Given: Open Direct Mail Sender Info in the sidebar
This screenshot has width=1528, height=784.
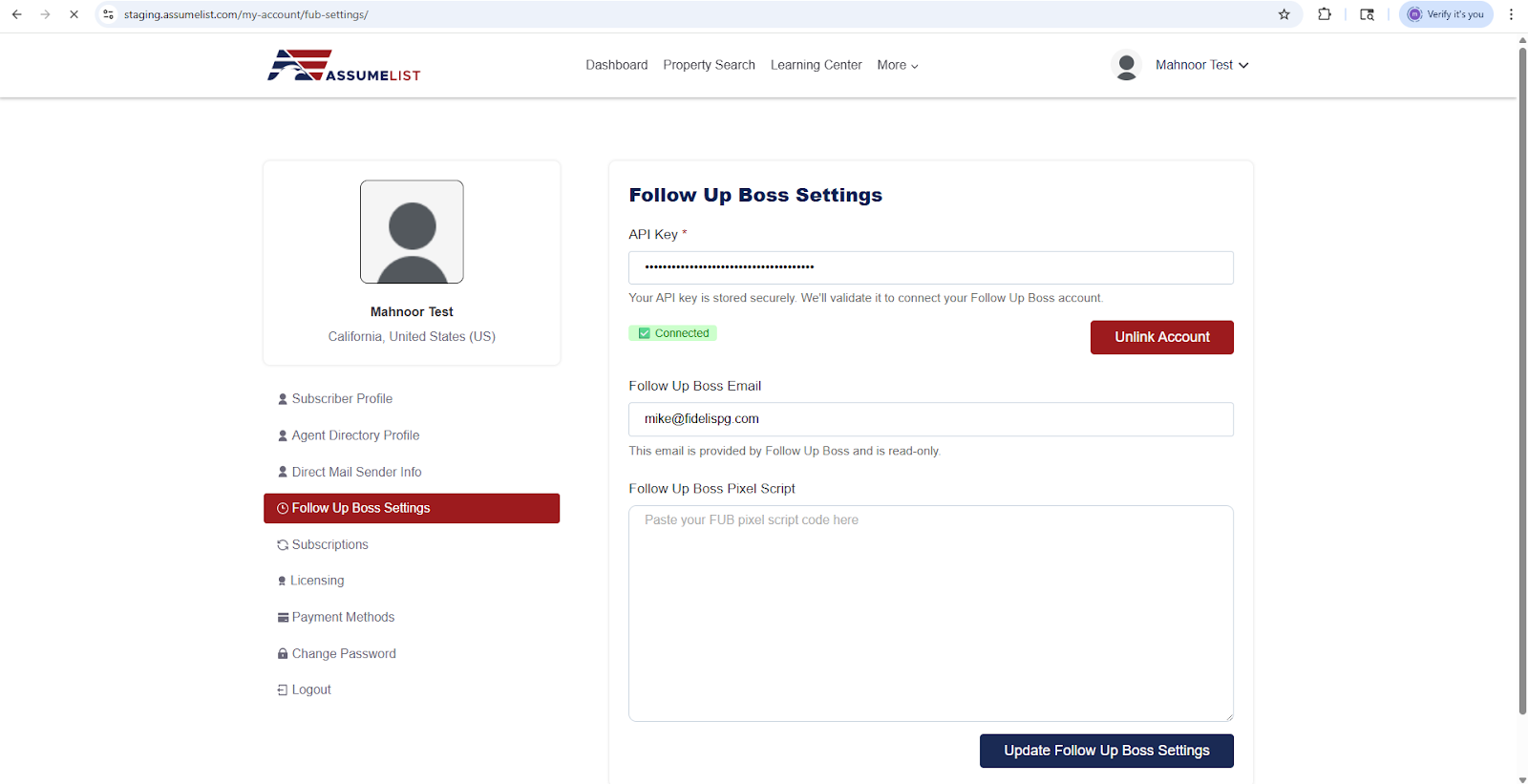Looking at the screenshot, I should click(x=350, y=472).
